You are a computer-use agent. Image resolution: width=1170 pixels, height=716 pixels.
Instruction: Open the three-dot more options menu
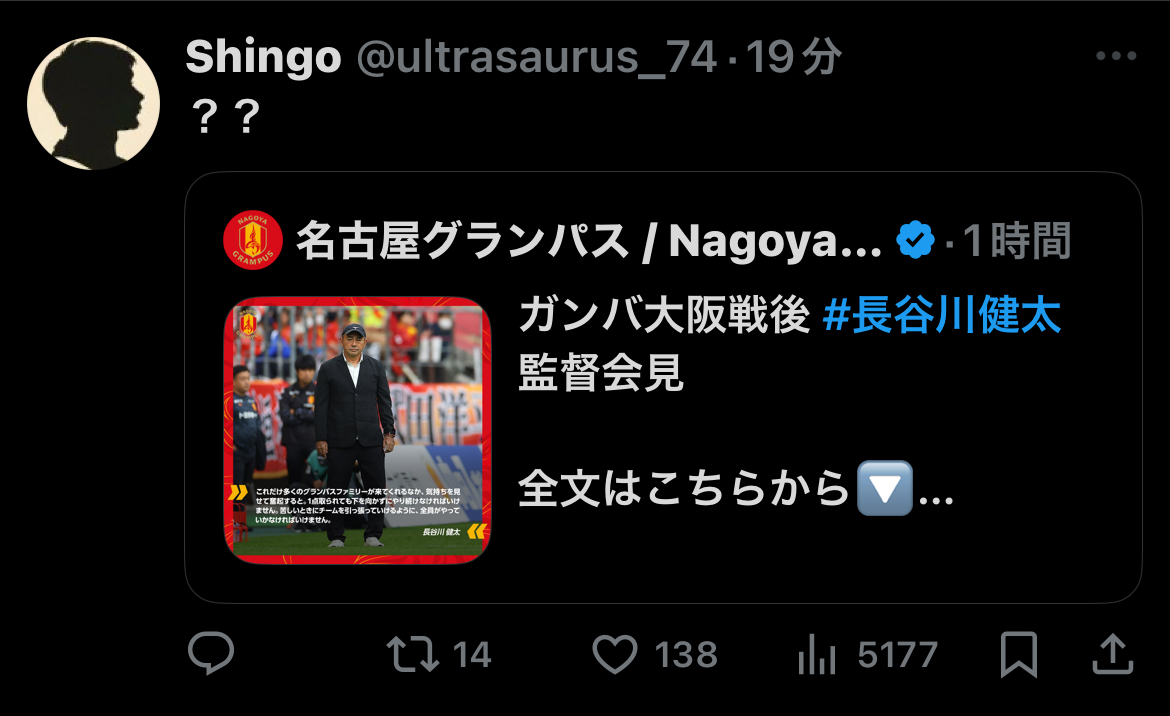point(1116,56)
